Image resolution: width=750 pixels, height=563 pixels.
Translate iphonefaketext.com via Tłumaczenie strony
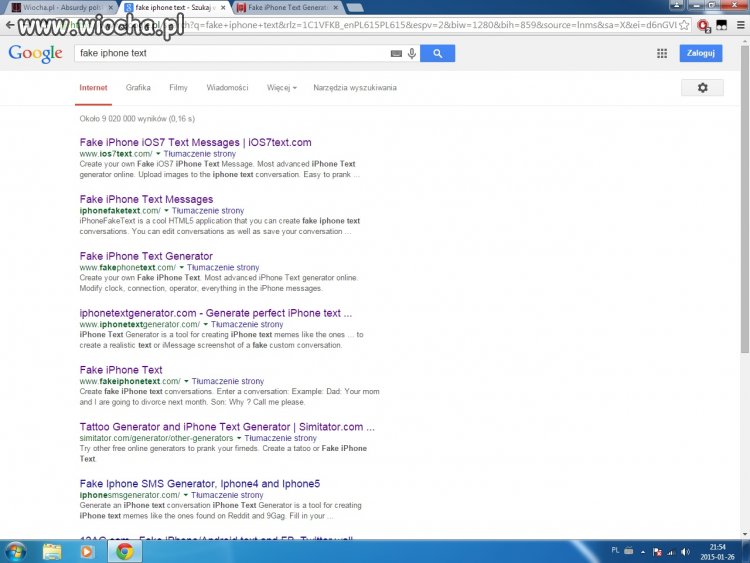tap(208, 211)
